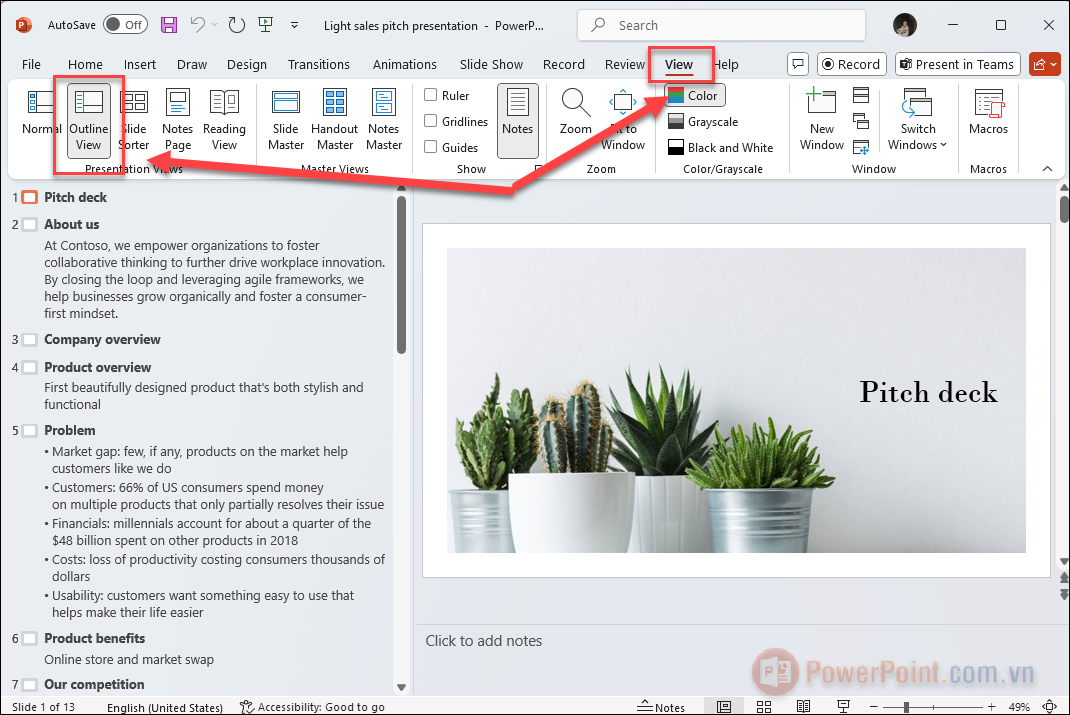Switch to the Design tab
1070x715 pixels.
click(247, 64)
